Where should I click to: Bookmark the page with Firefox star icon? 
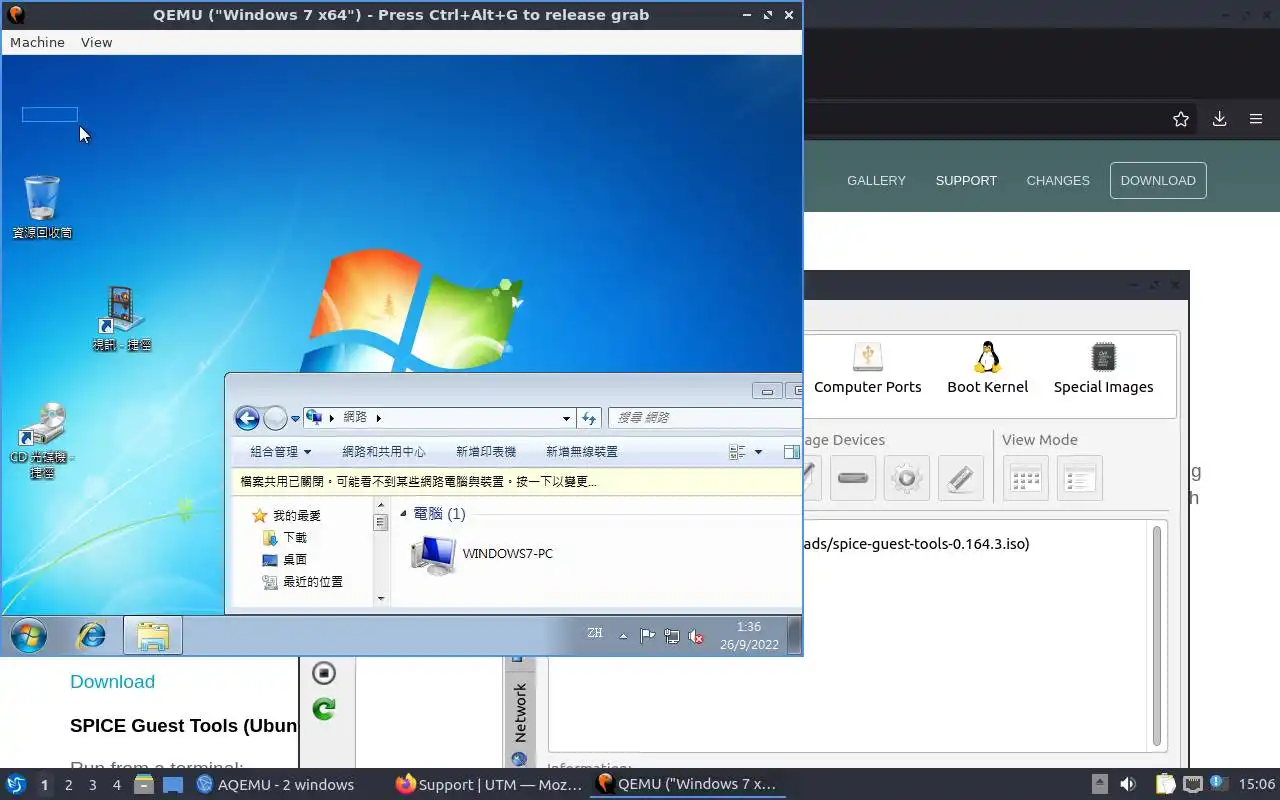click(1181, 119)
